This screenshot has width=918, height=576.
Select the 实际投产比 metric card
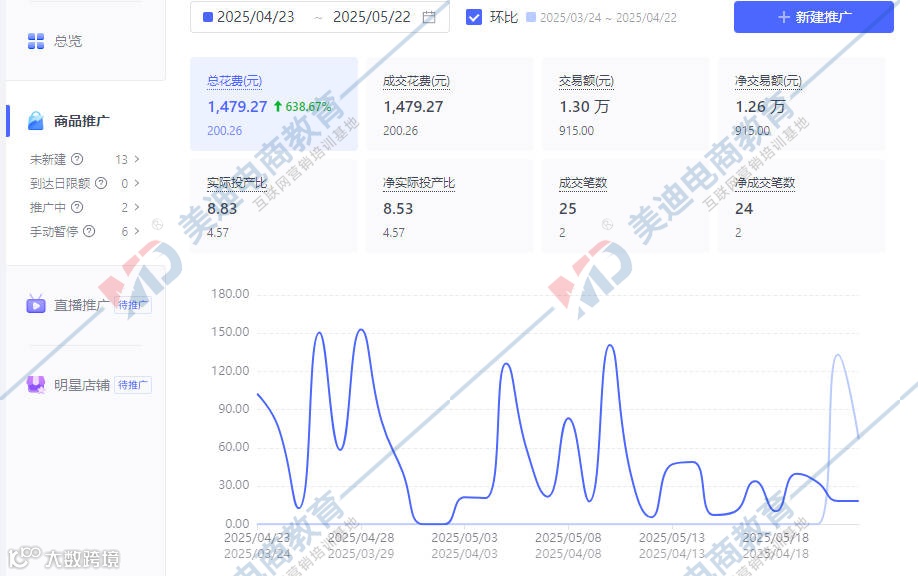click(x=274, y=205)
